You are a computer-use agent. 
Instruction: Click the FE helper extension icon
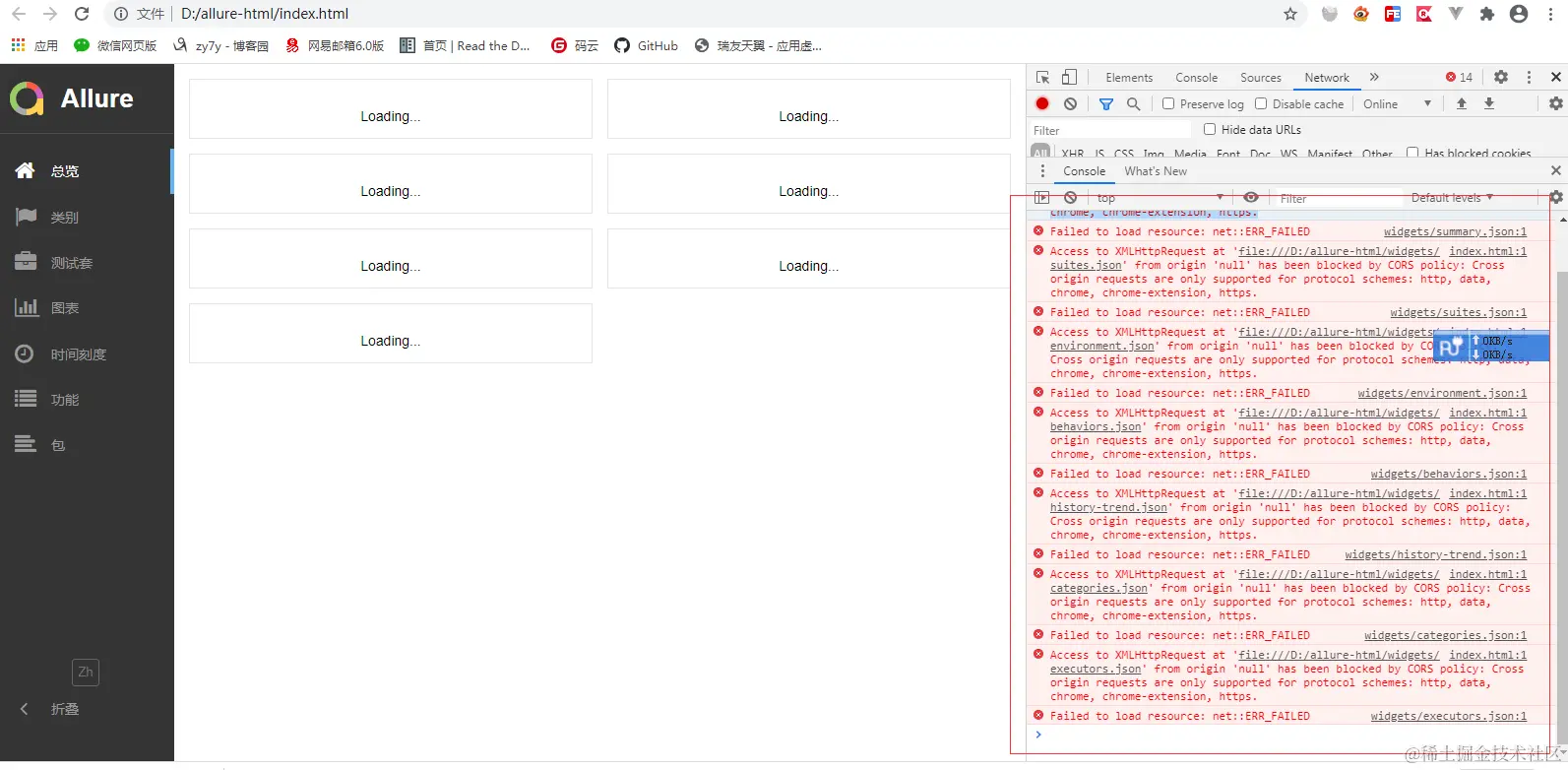[1393, 14]
